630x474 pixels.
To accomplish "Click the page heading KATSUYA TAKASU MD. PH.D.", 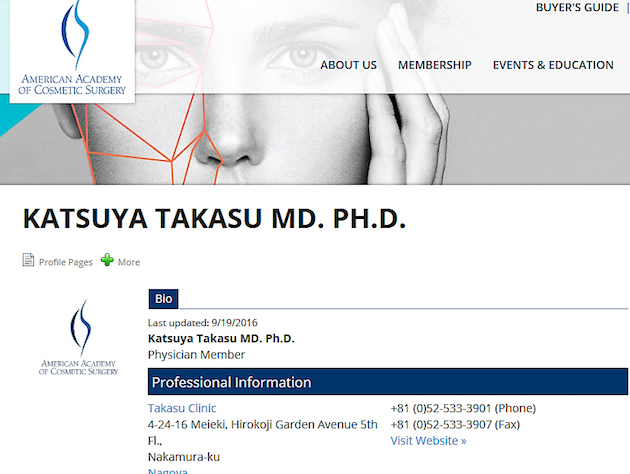I will coord(215,219).
